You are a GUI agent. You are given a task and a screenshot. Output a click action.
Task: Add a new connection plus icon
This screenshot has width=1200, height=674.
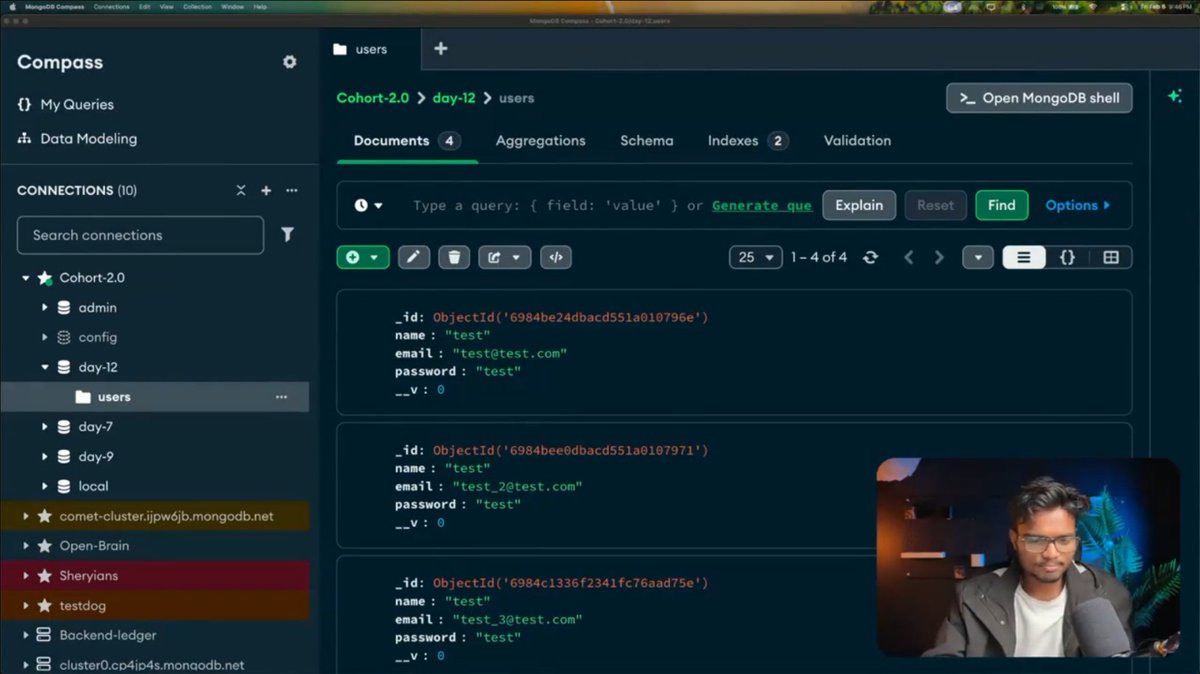pos(266,190)
